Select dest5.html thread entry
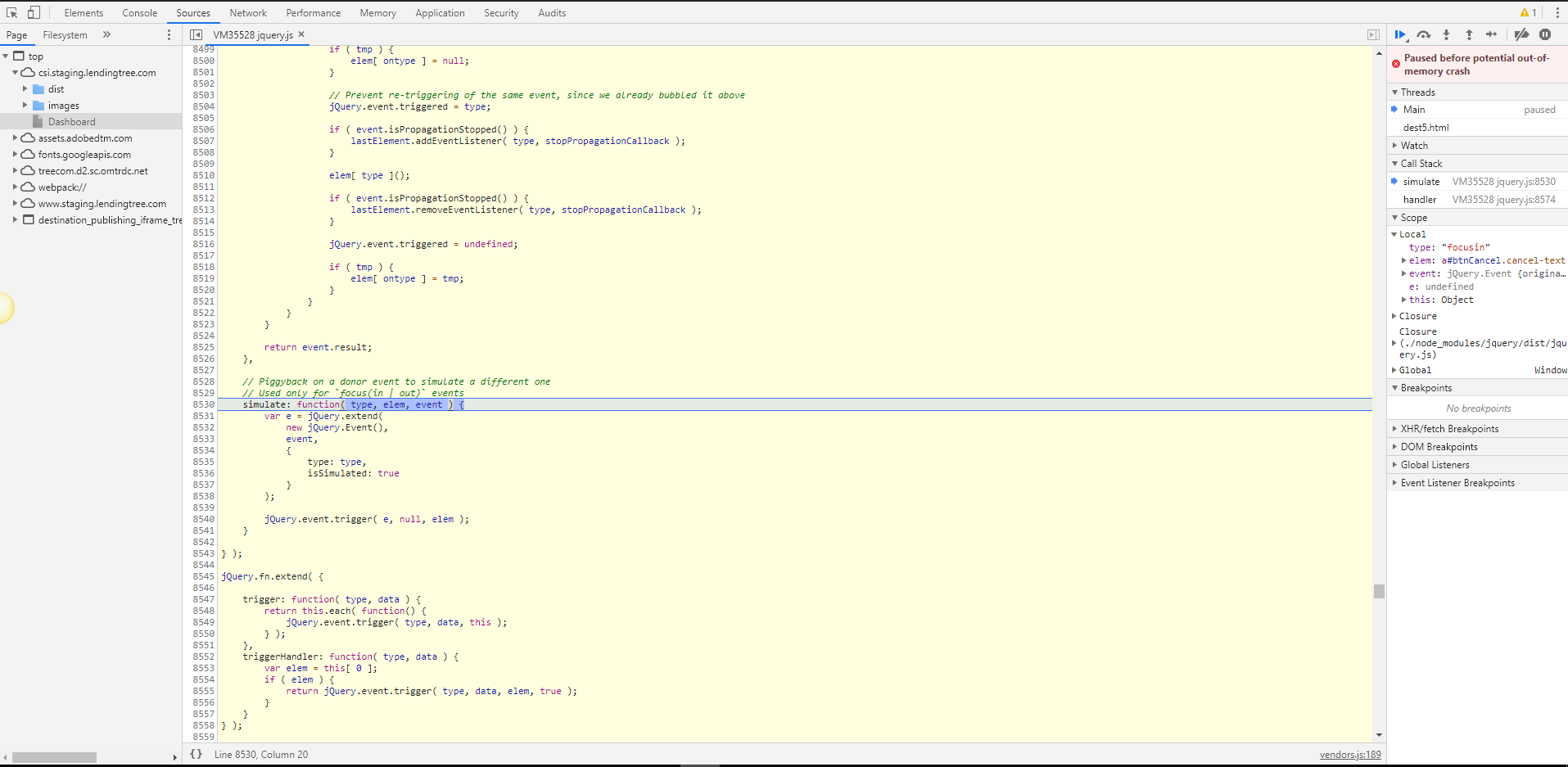The height and width of the screenshot is (767, 1568). pos(1477,127)
